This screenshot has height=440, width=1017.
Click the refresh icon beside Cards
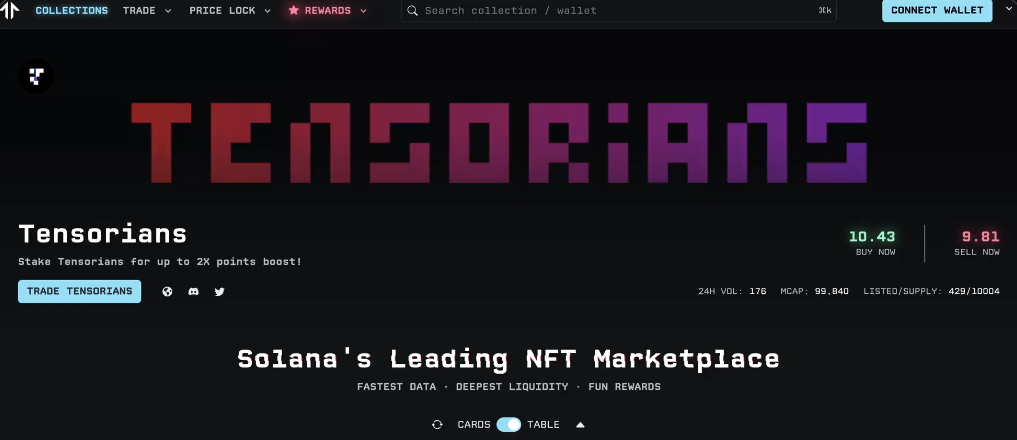[437, 424]
